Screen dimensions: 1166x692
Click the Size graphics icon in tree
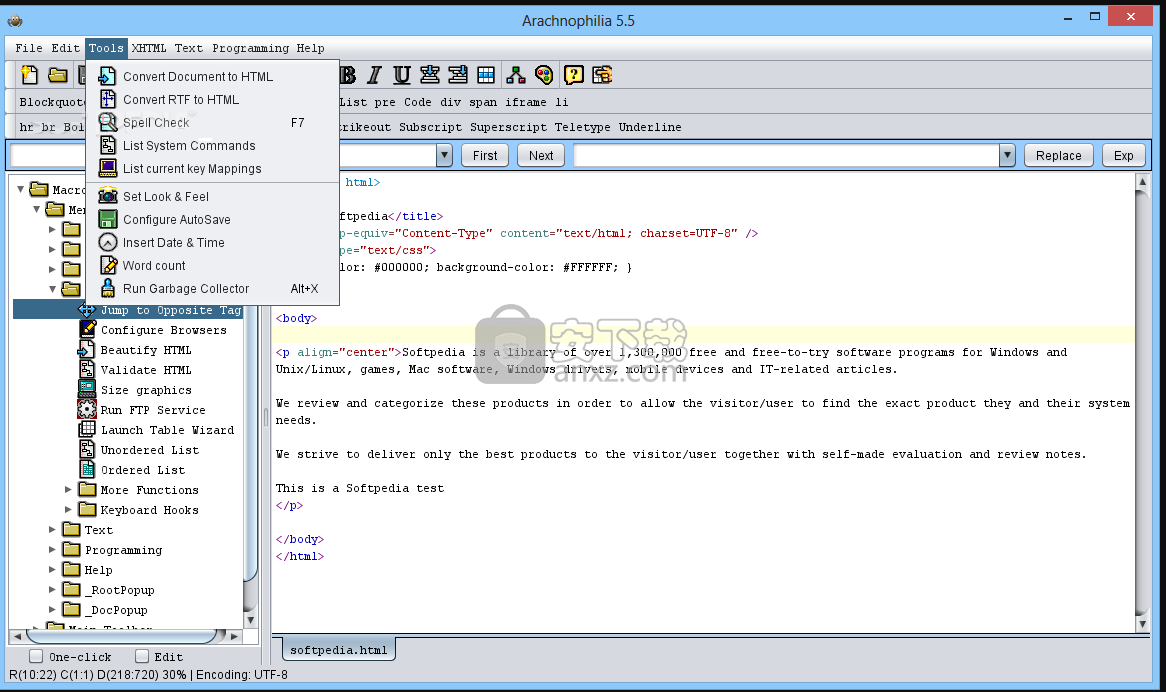tap(87, 389)
